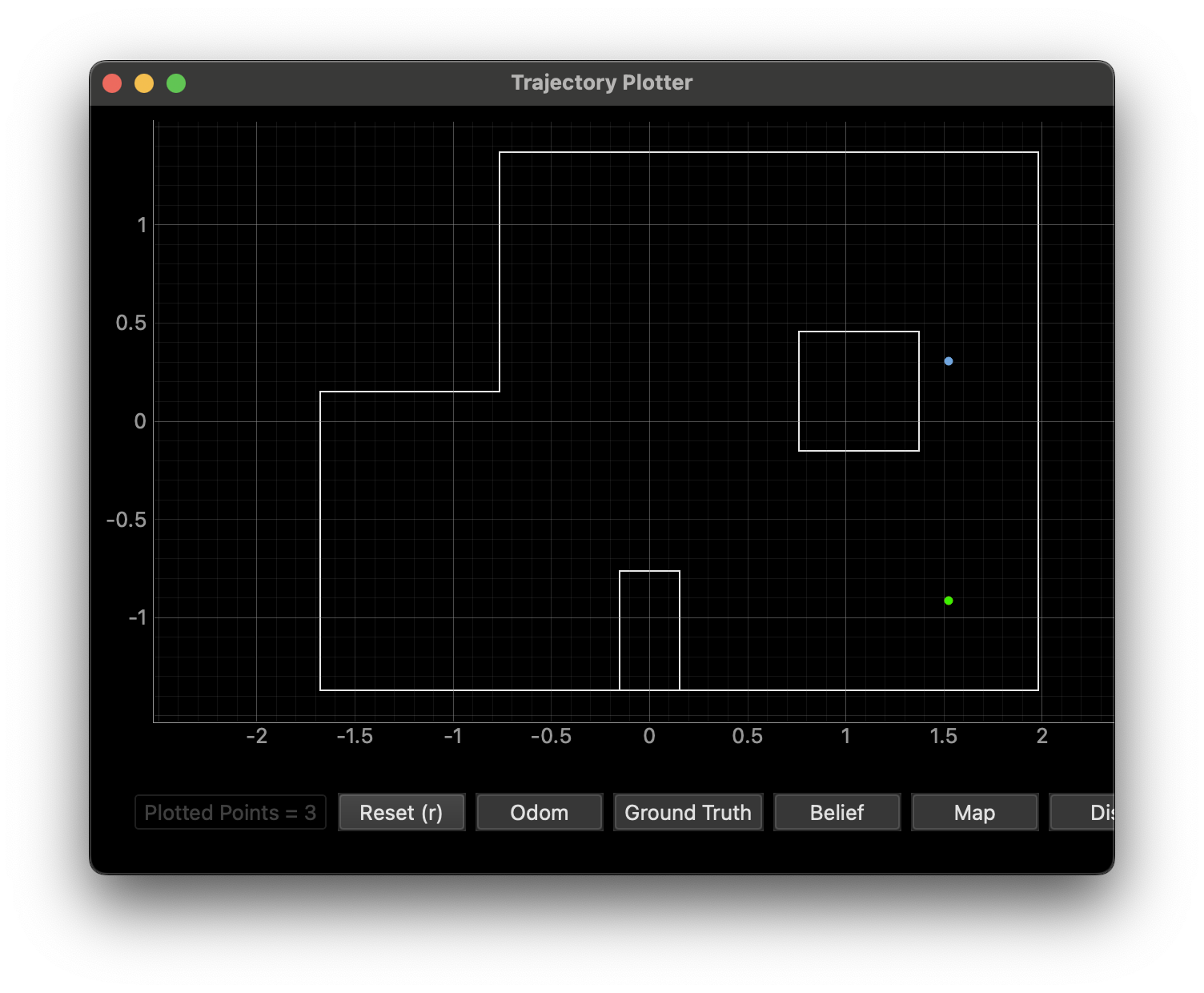Image resolution: width=1204 pixels, height=993 pixels.
Task: Click inside the small bottom rectangular obstacle
Action: click(x=649, y=630)
